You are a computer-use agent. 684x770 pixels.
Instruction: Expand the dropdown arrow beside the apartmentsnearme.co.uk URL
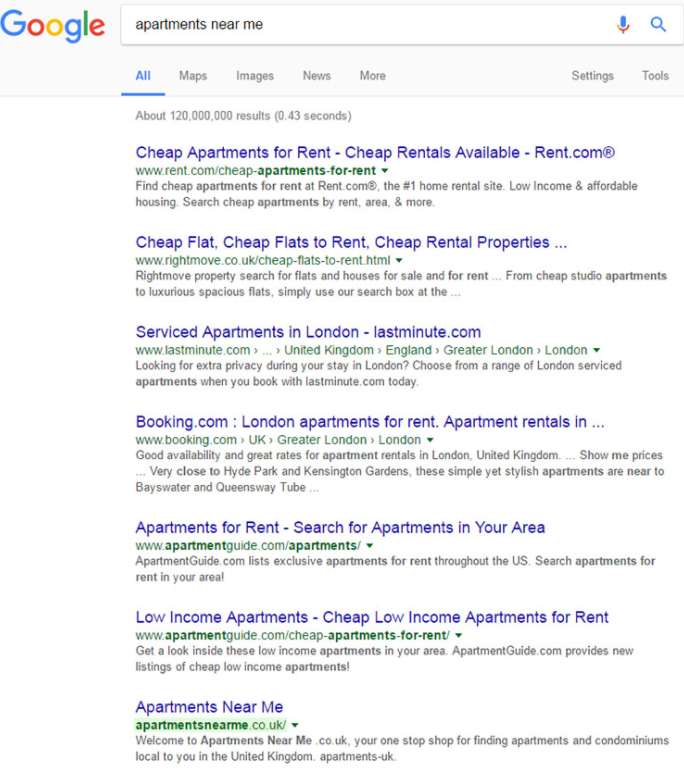tap(295, 725)
